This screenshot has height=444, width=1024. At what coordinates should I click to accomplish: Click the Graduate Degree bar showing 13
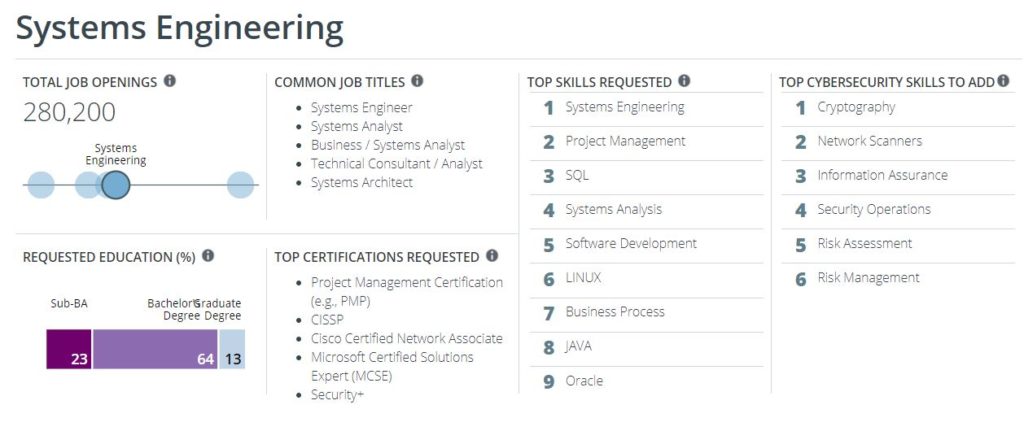click(x=232, y=349)
